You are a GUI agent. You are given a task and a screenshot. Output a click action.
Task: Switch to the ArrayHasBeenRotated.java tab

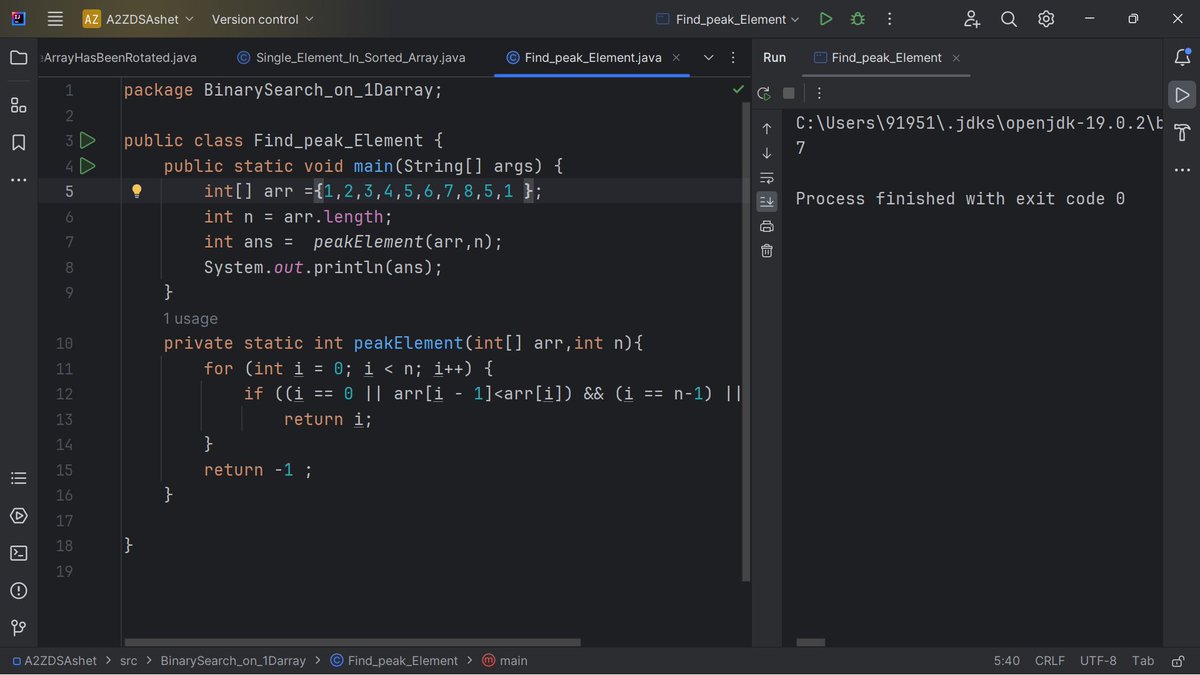click(x=120, y=58)
